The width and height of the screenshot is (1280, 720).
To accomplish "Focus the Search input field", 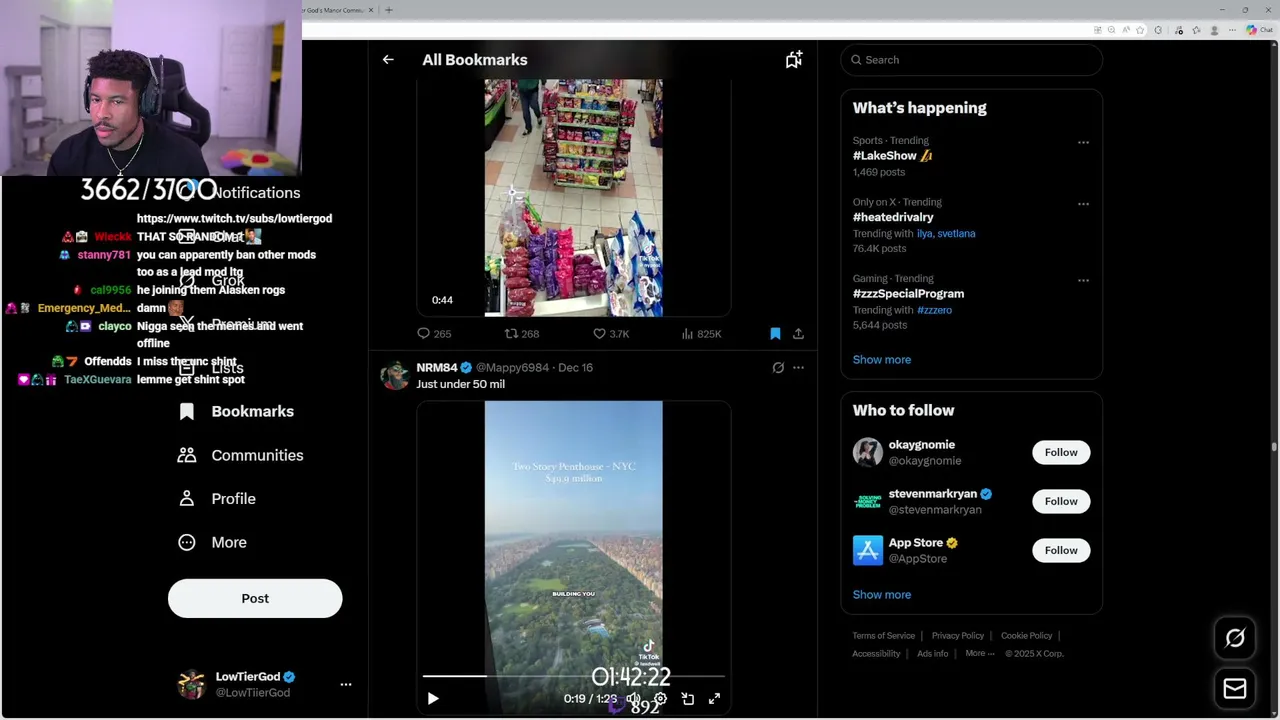I will click(971, 60).
